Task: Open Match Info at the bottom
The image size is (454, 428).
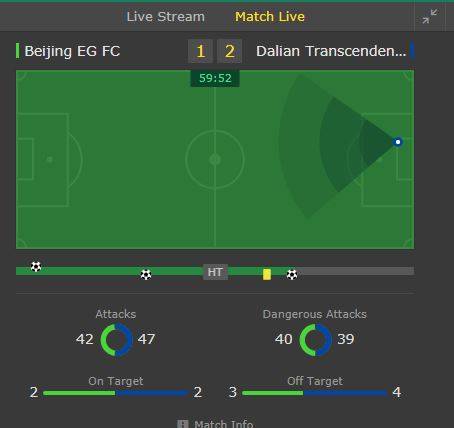Action: tap(224, 424)
